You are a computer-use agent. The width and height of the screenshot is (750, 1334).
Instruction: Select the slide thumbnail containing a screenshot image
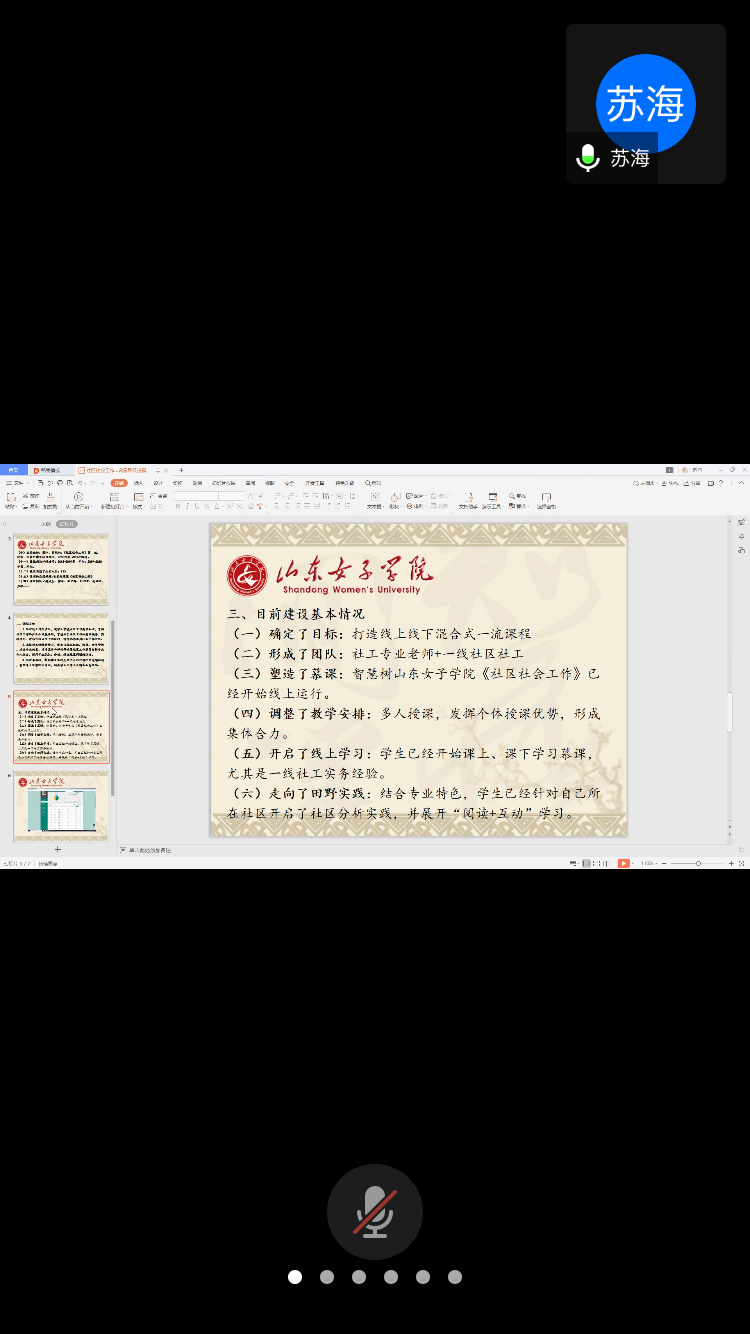[x=61, y=806]
